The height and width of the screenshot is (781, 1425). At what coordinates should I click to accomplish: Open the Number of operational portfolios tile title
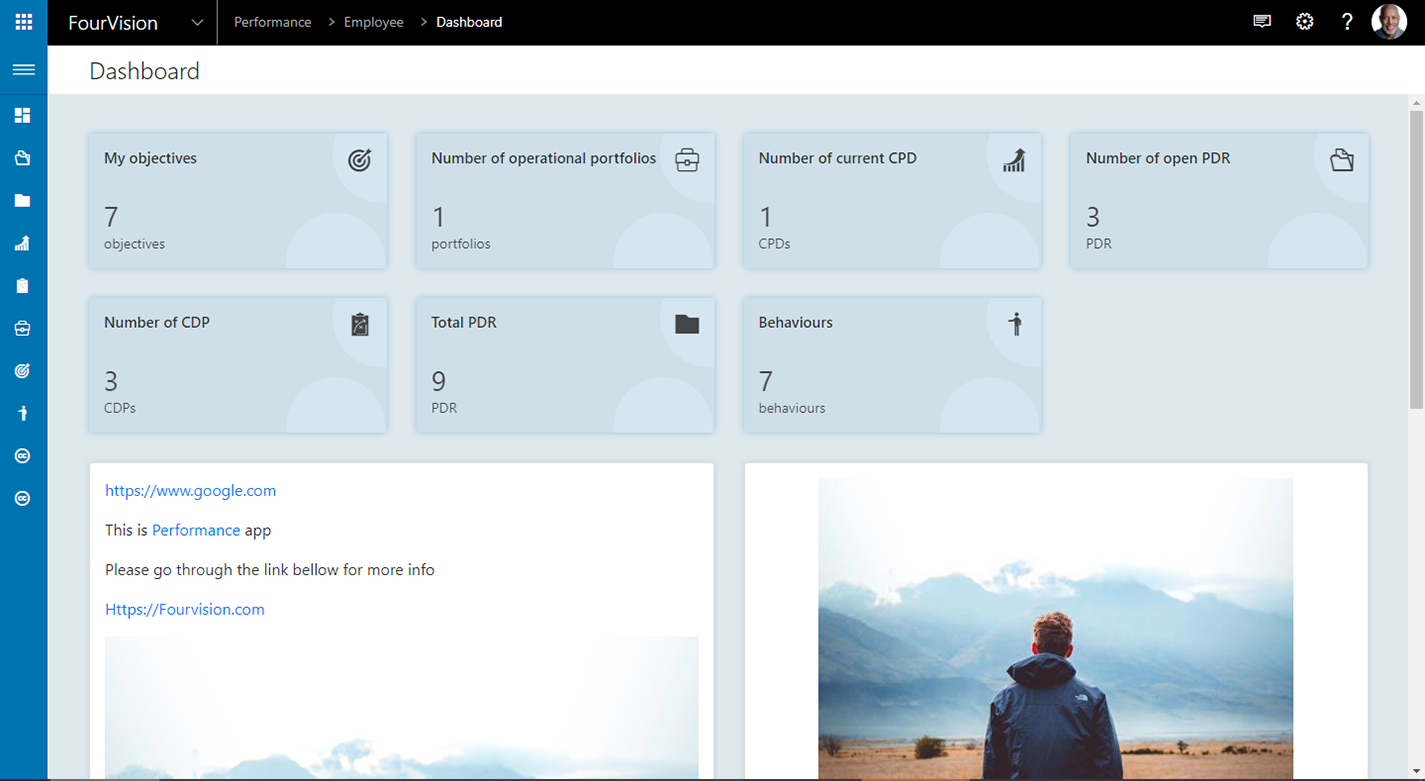click(x=544, y=158)
